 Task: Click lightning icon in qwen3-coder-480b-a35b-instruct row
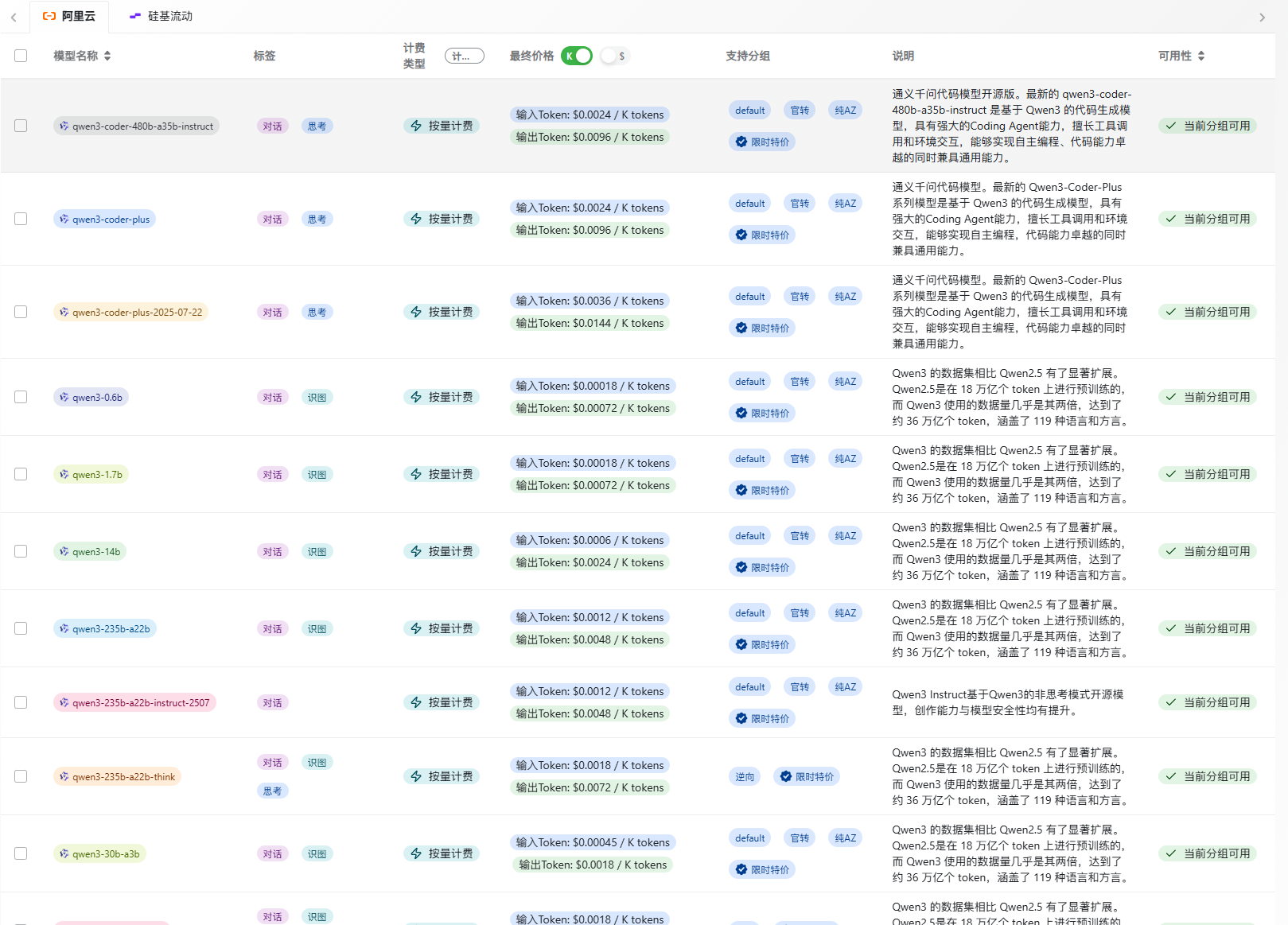pyautogui.click(x=416, y=126)
